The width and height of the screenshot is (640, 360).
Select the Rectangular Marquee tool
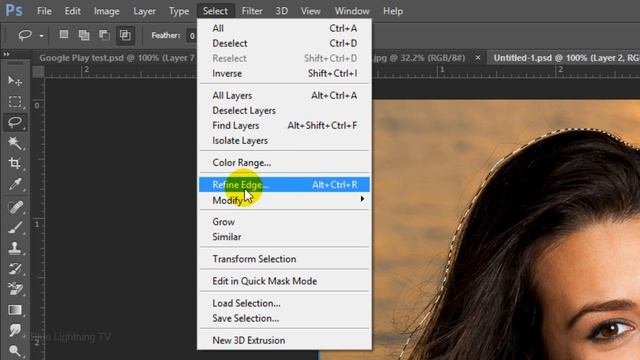pyautogui.click(x=15, y=101)
